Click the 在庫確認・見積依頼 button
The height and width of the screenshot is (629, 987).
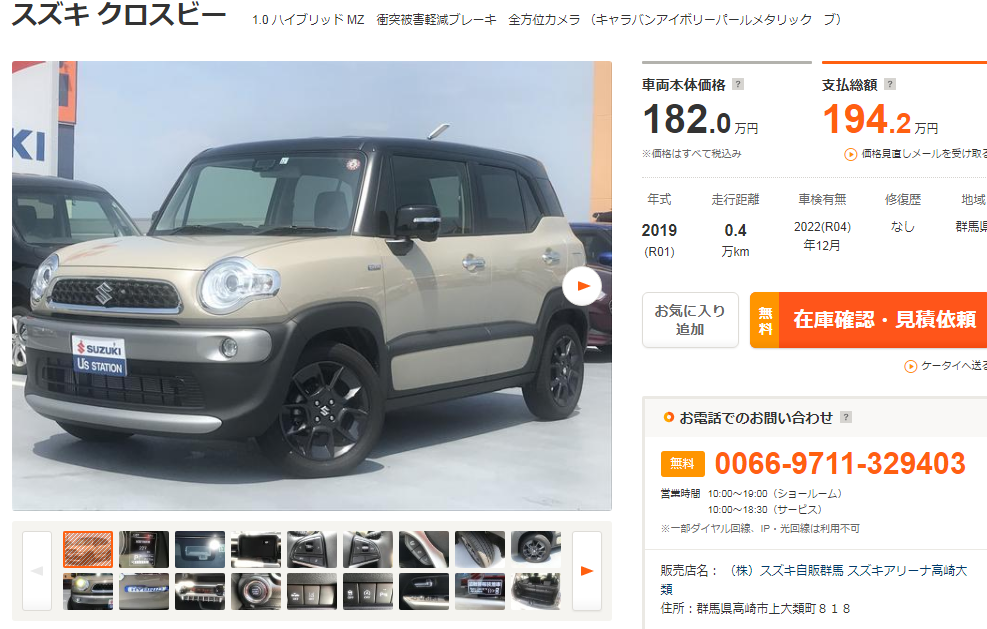tap(869, 320)
